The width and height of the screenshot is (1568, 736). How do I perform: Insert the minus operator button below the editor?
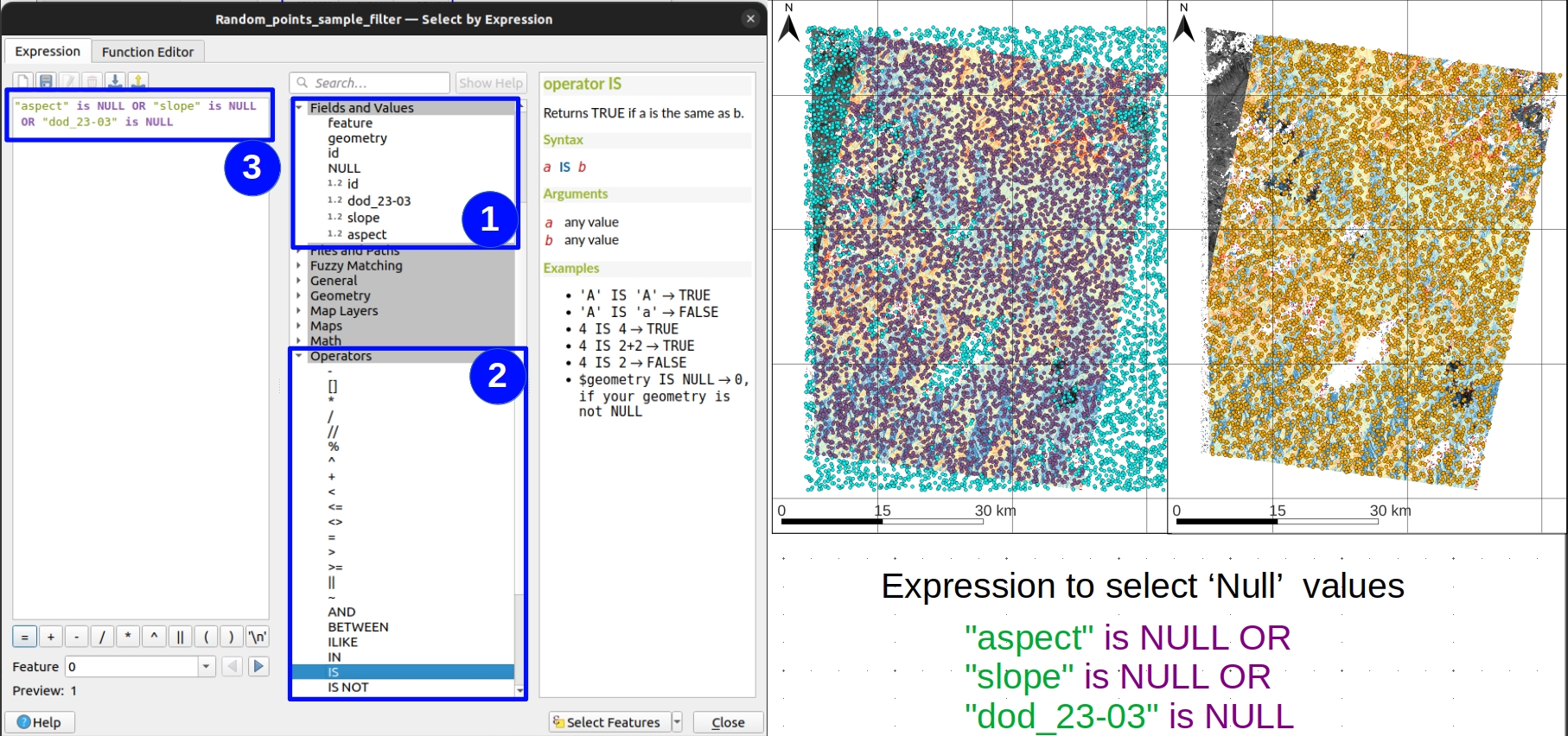77,637
